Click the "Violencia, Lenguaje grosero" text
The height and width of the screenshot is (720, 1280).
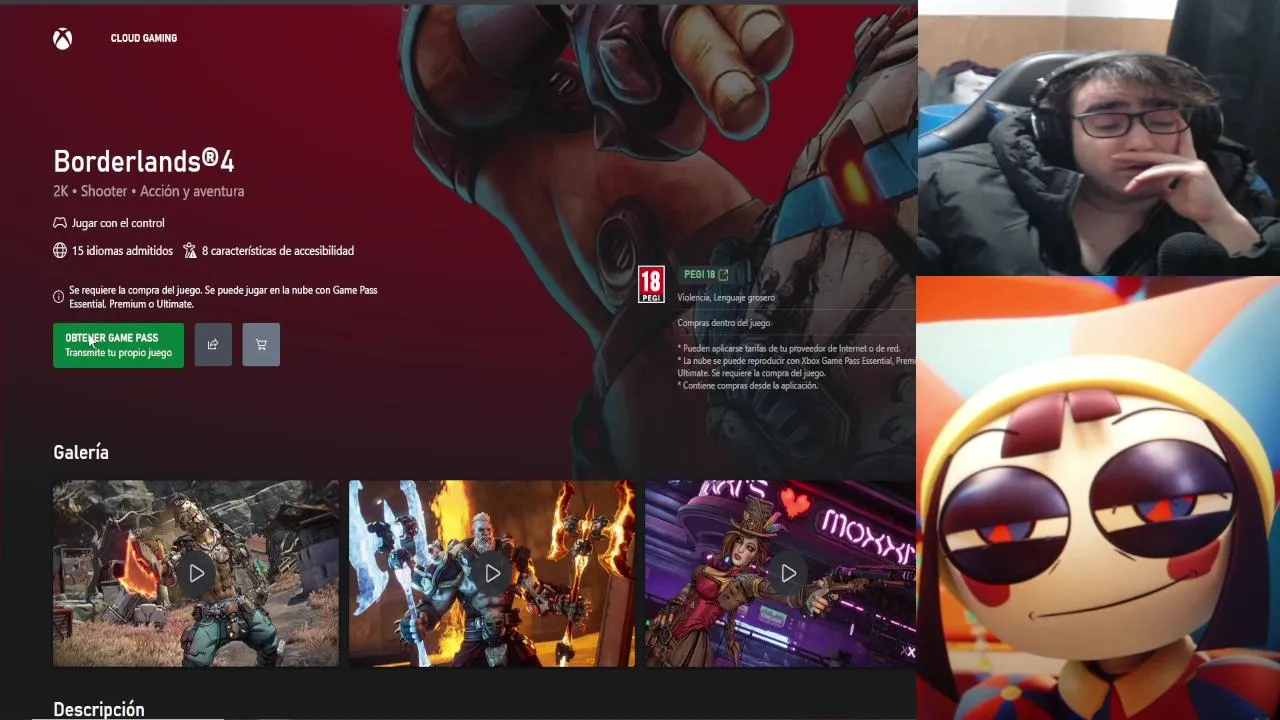pos(726,297)
